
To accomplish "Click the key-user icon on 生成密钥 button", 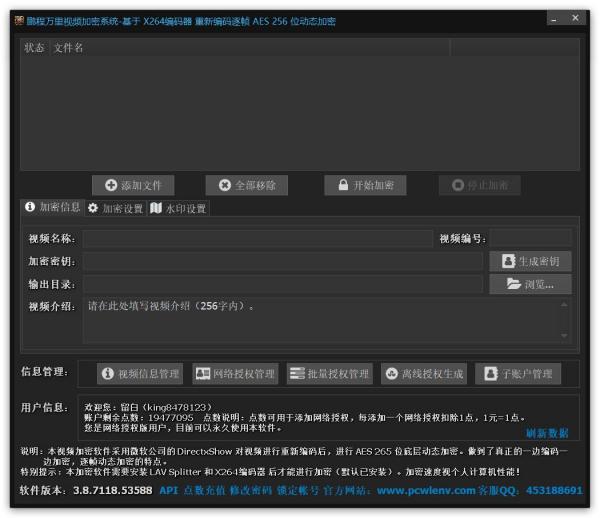I will (509, 261).
